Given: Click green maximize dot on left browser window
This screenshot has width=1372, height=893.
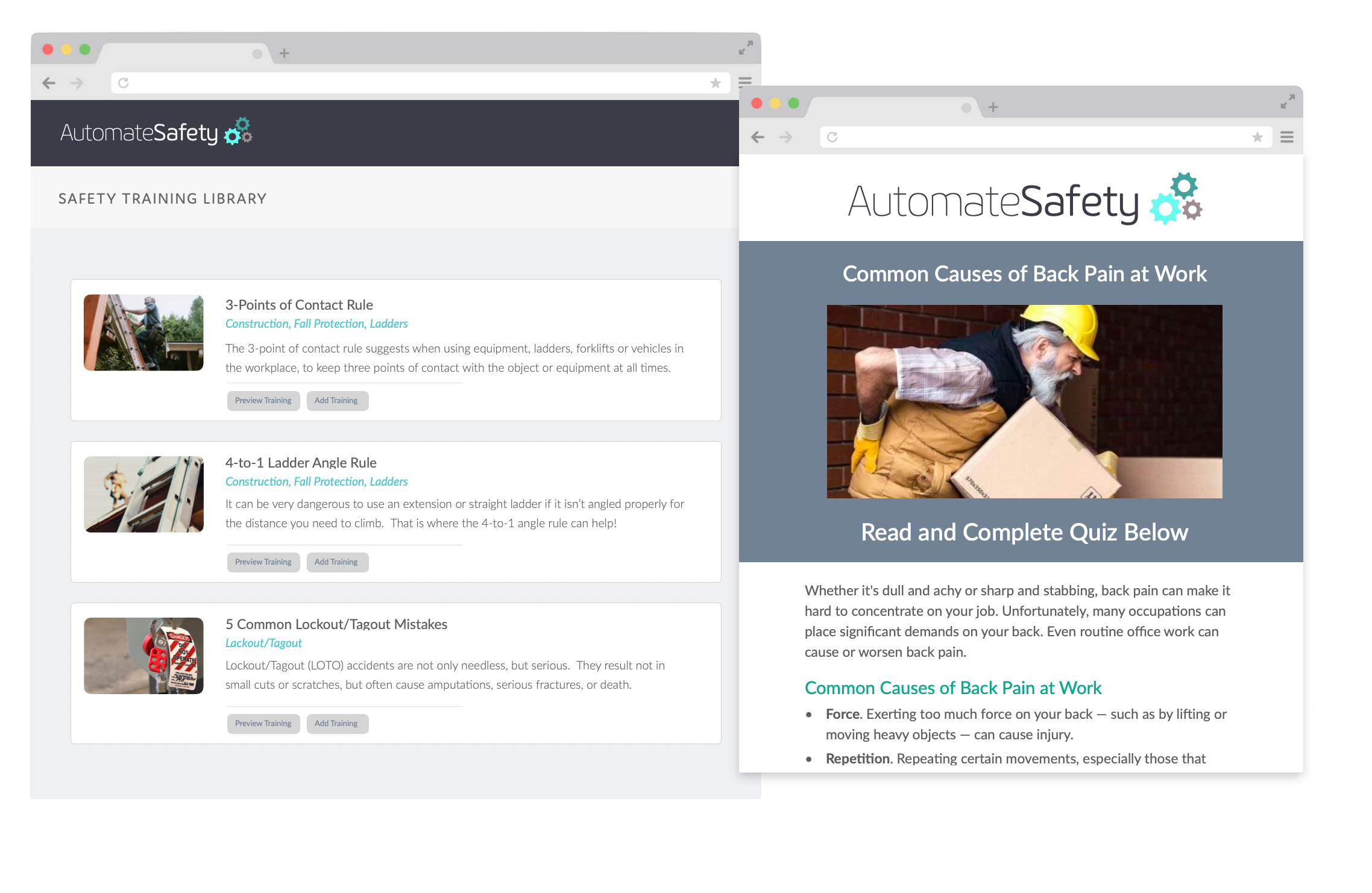Looking at the screenshot, I should pos(85,49).
